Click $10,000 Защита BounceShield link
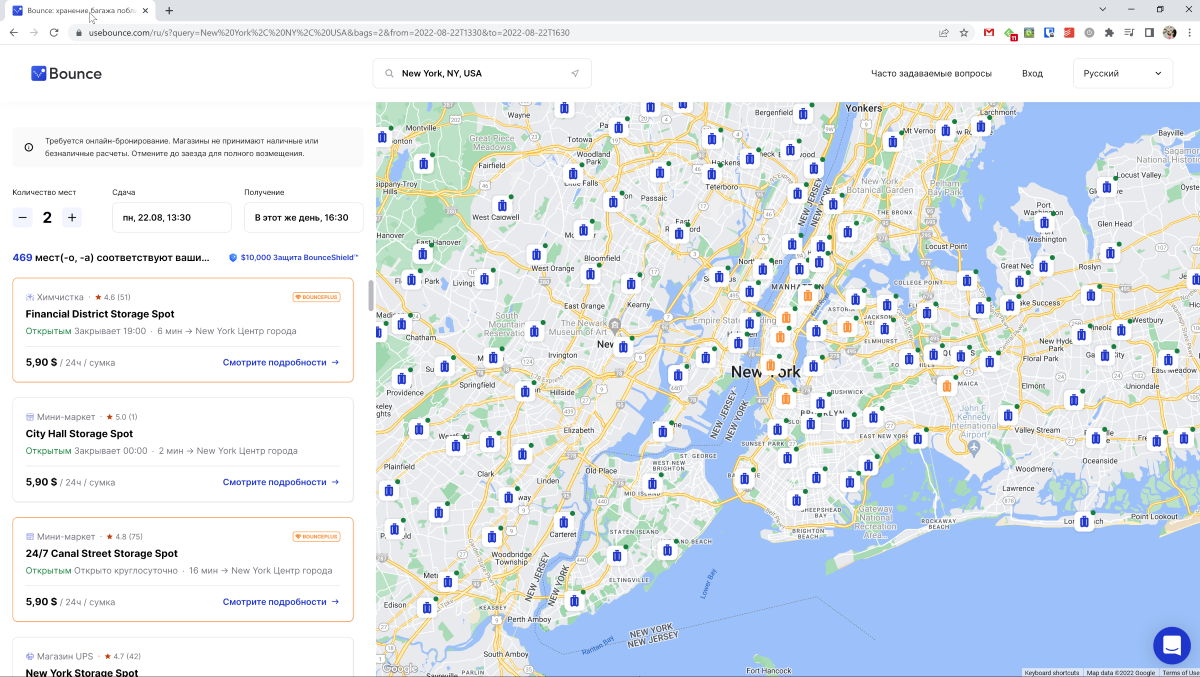This screenshot has height=677, width=1200. (x=293, y=257)
